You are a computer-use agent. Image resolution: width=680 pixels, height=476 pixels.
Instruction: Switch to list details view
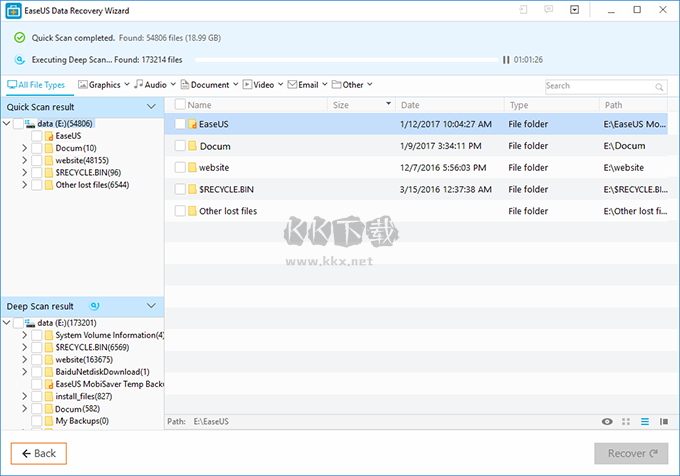tap(645, 422)
